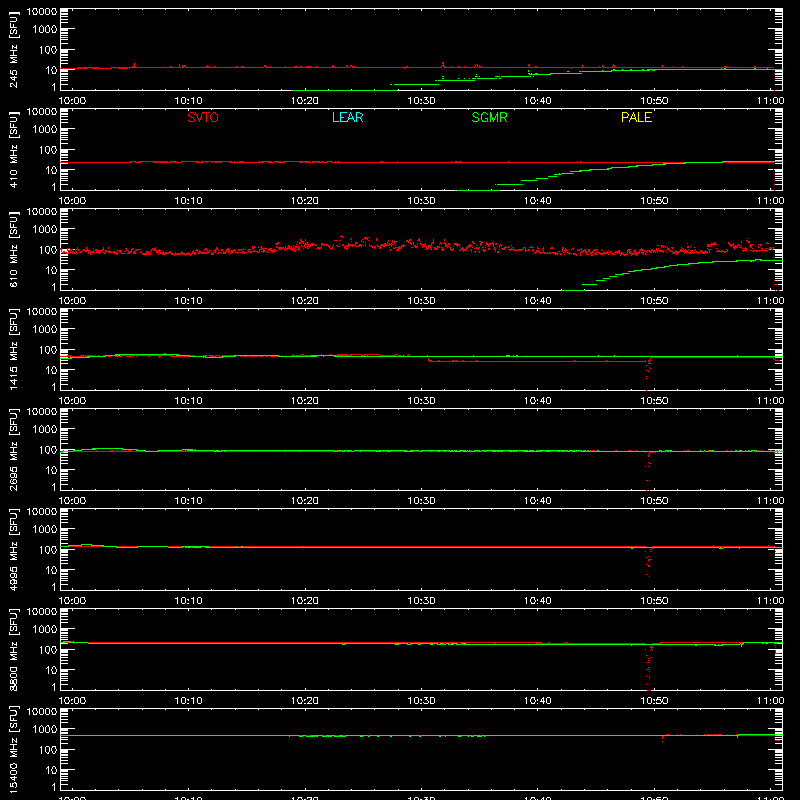Click the 11:00 time label under 4995 MHz plot

pos(770,601)
